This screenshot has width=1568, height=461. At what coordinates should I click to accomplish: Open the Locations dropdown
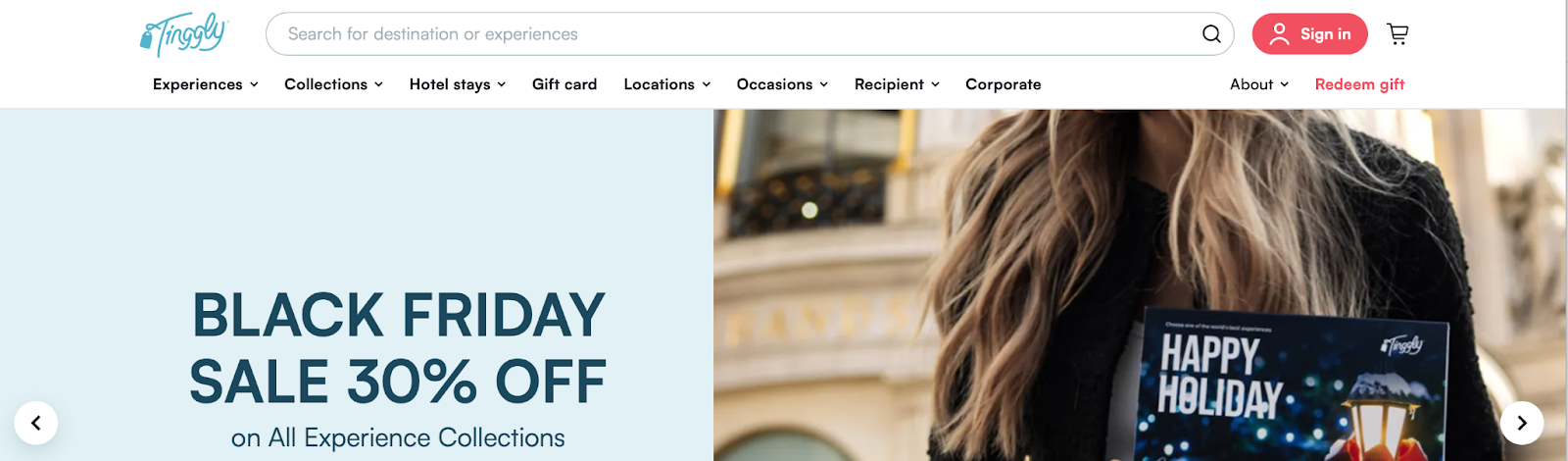[667, 84]
